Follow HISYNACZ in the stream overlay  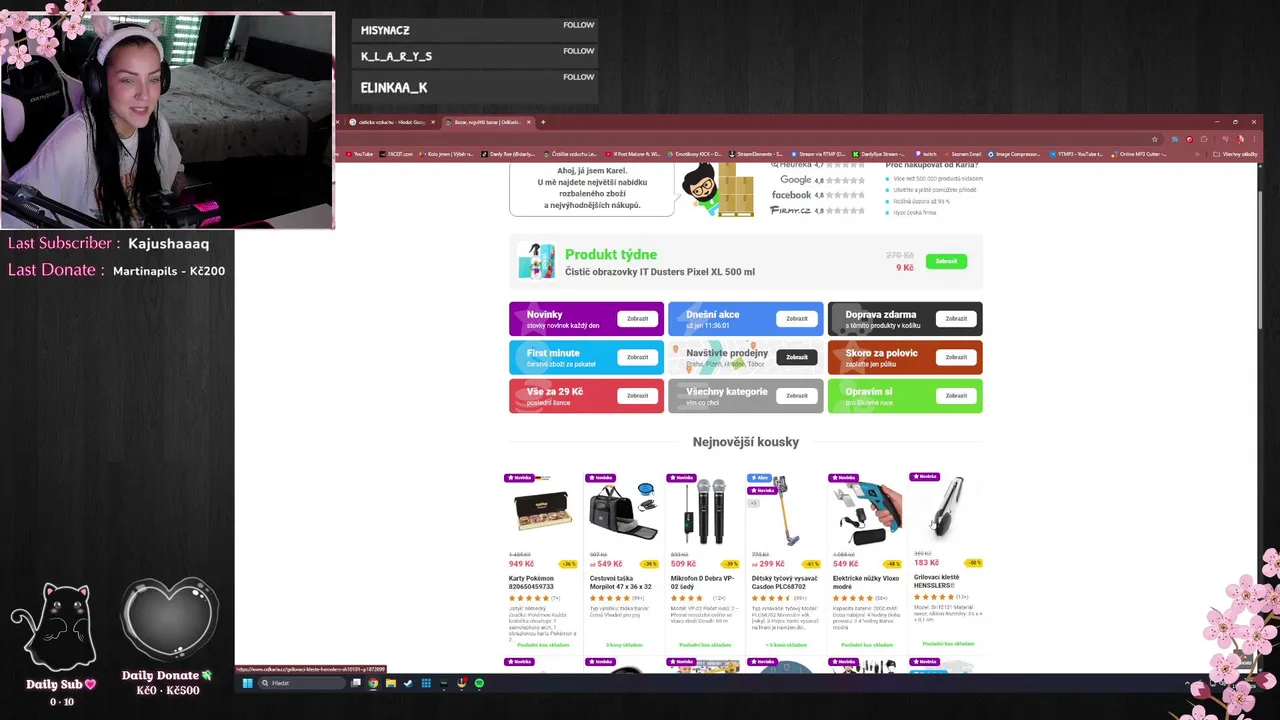pos(578,25)
